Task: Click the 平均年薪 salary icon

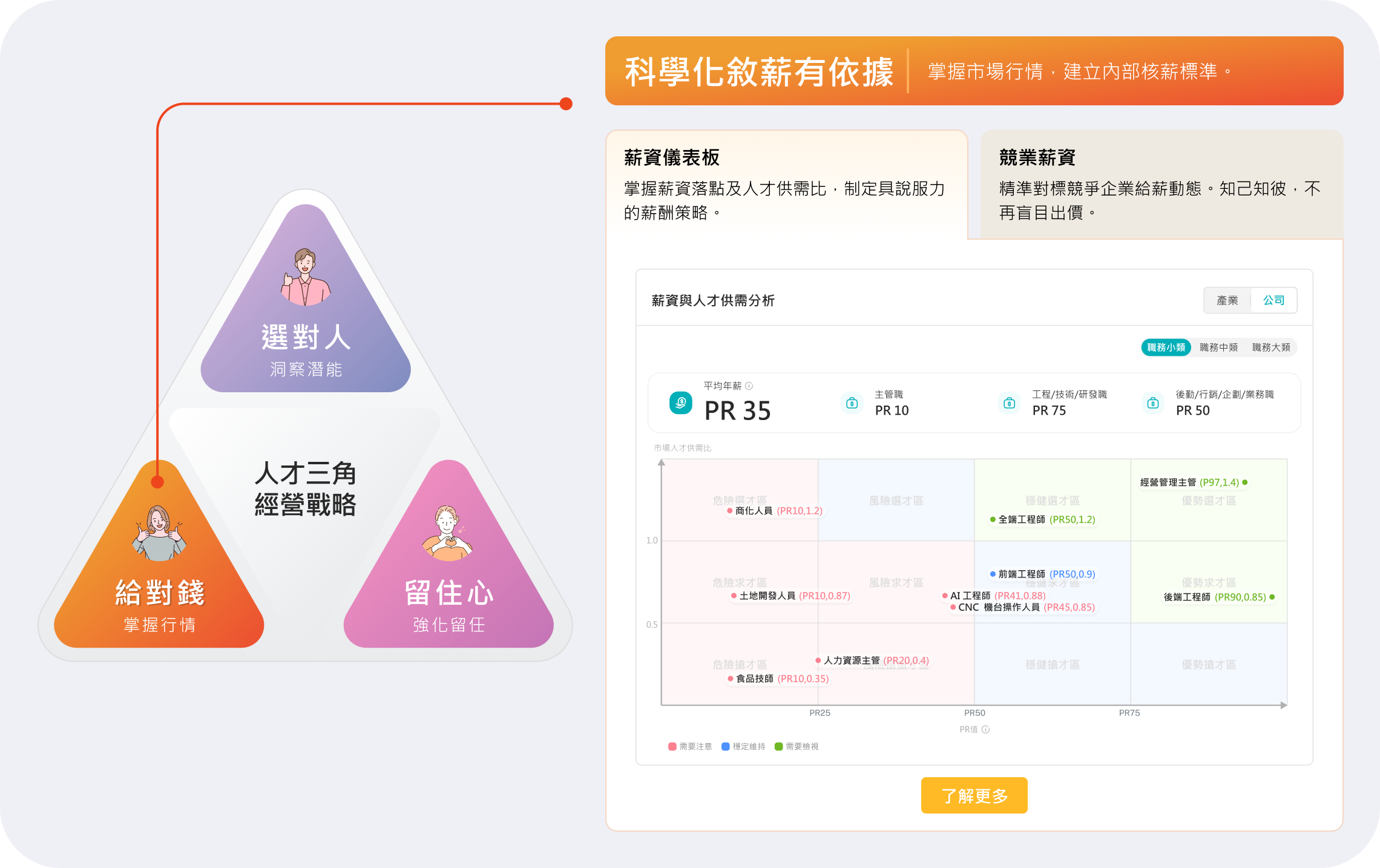Action: point(680,403)
